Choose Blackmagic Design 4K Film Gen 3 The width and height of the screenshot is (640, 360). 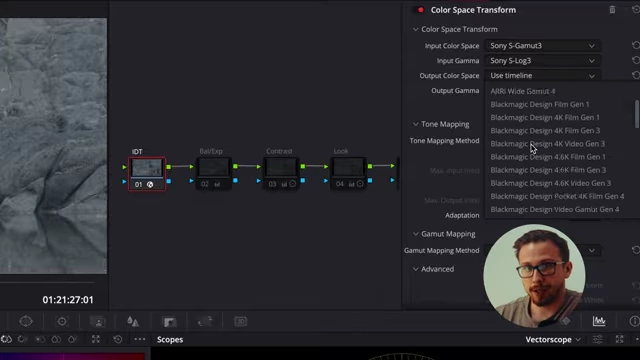(x=545, y=130)
